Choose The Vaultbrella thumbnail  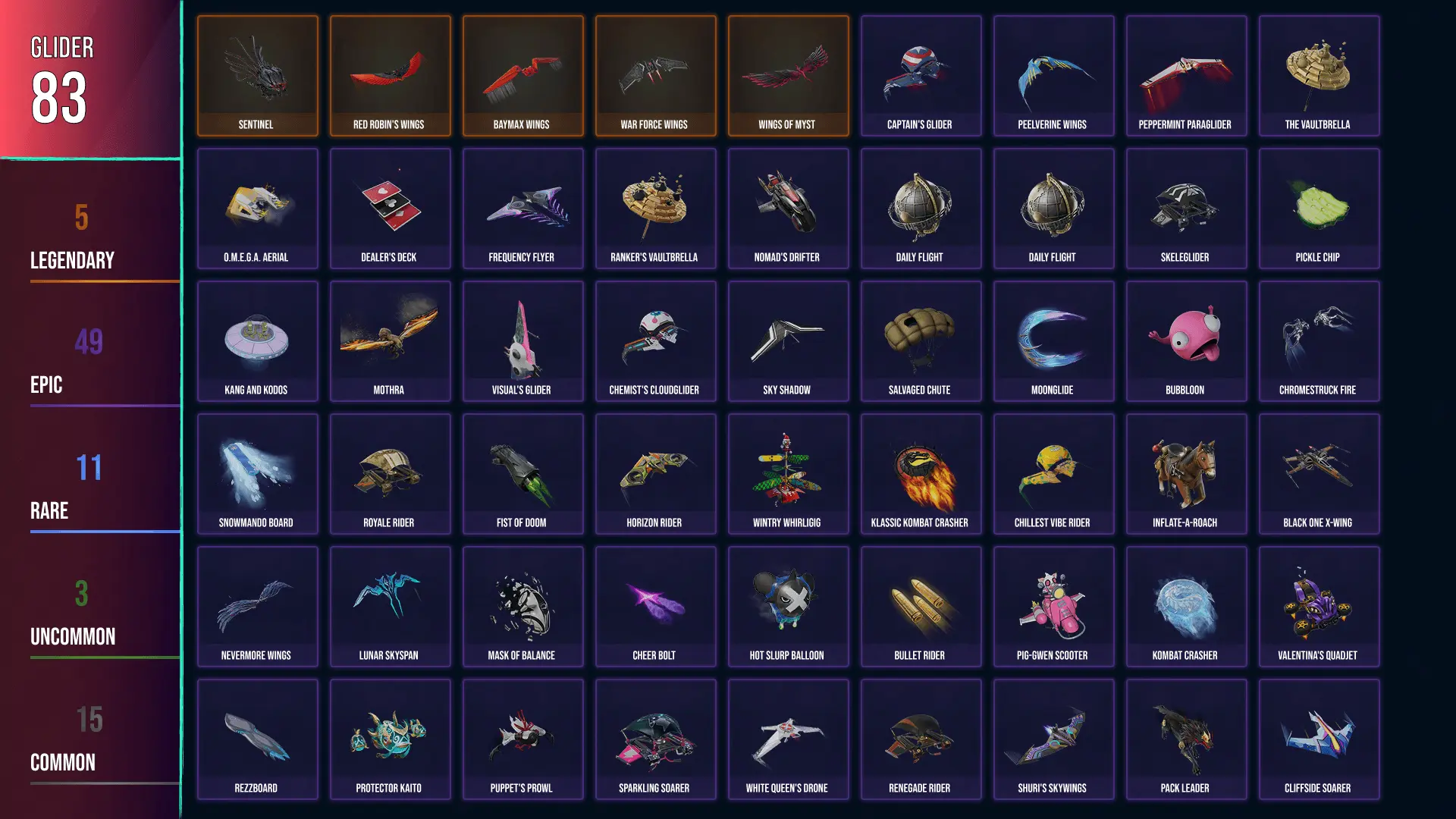point(1319,76)
